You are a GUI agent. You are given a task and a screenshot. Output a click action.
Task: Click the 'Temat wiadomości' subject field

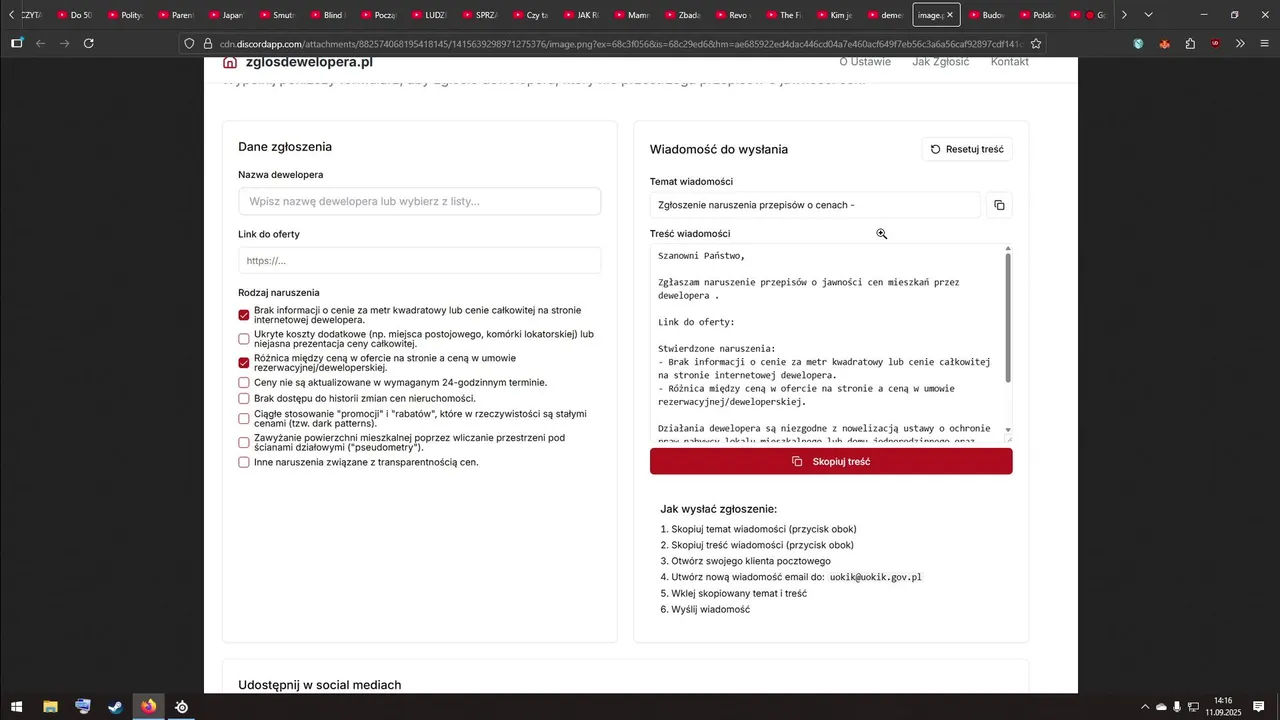coord(815,205)
